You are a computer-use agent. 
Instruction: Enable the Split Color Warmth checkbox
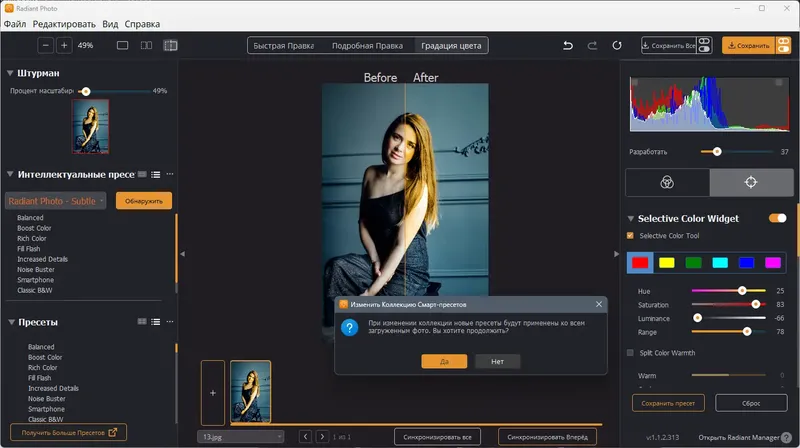[x=630, y=353]
